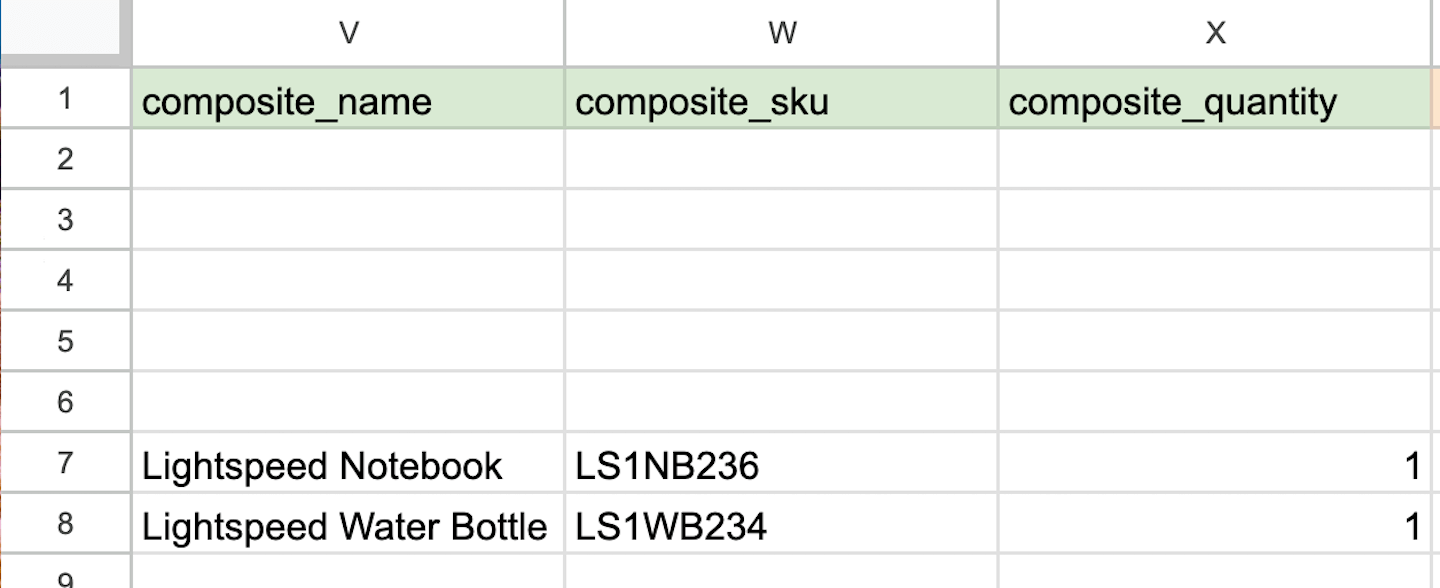Select the quantity cell for Lightspeed Water Bottle

(1214, 526)
